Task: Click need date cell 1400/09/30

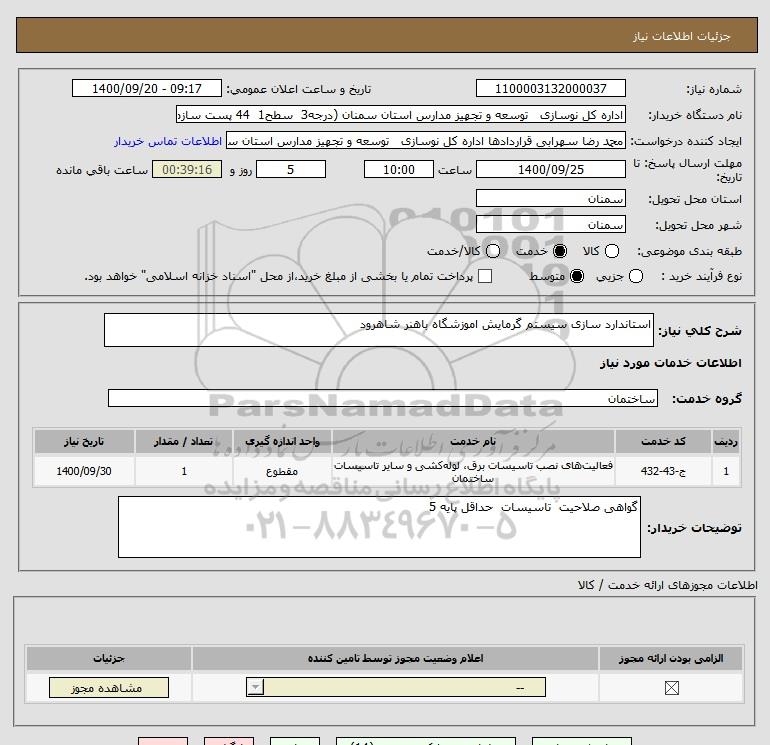Action: point(84,471)
